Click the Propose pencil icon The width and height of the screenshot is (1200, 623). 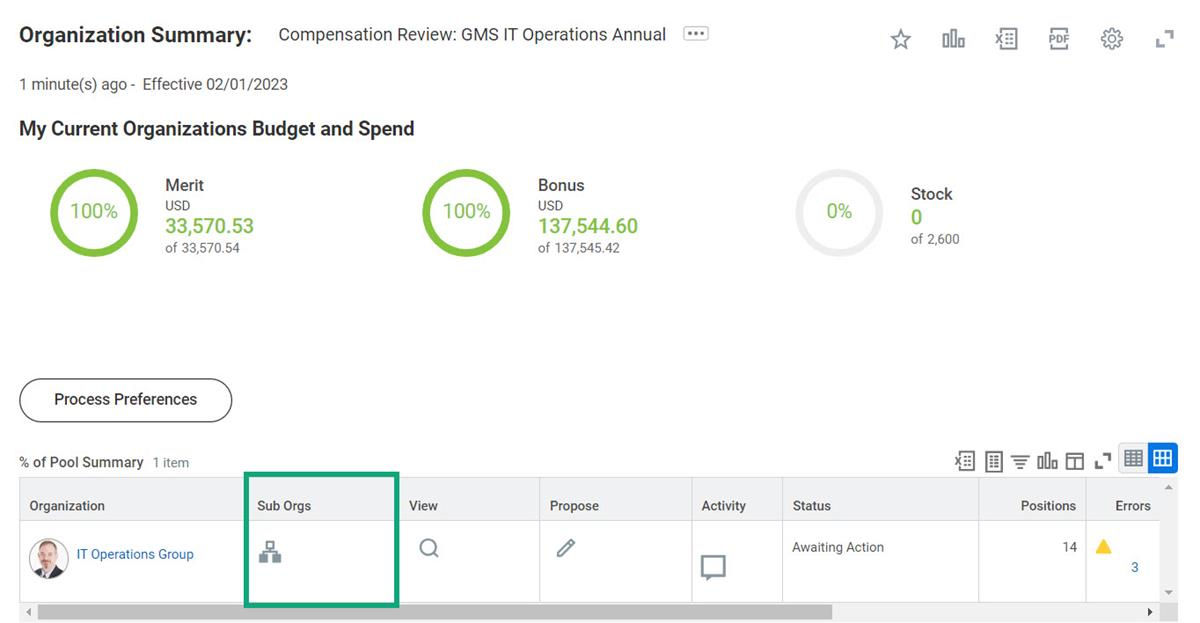click(x=566, y=547)
